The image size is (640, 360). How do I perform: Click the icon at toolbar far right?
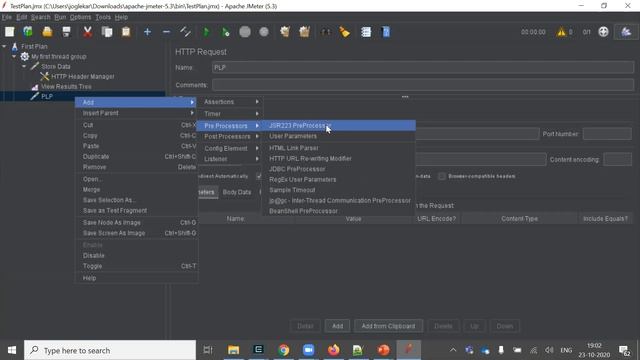click(x=626, y=32)
